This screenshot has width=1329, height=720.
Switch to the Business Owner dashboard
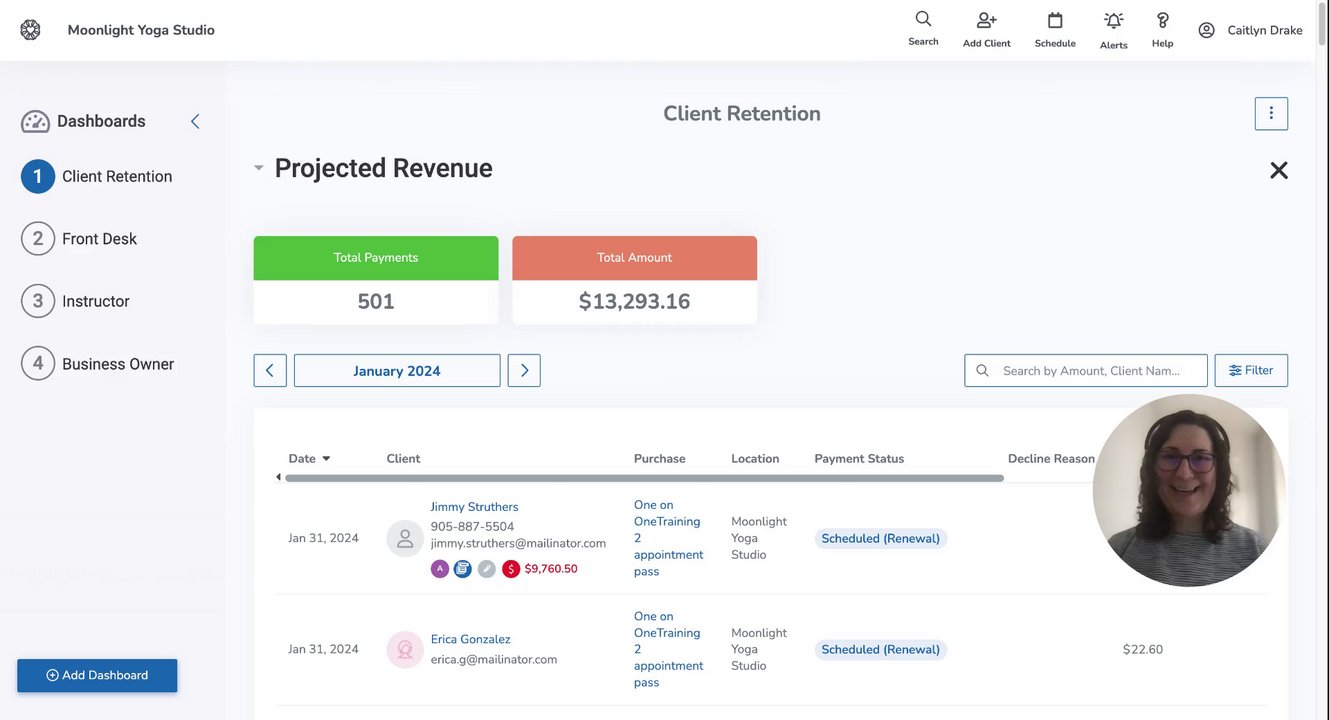coord(117,364)
